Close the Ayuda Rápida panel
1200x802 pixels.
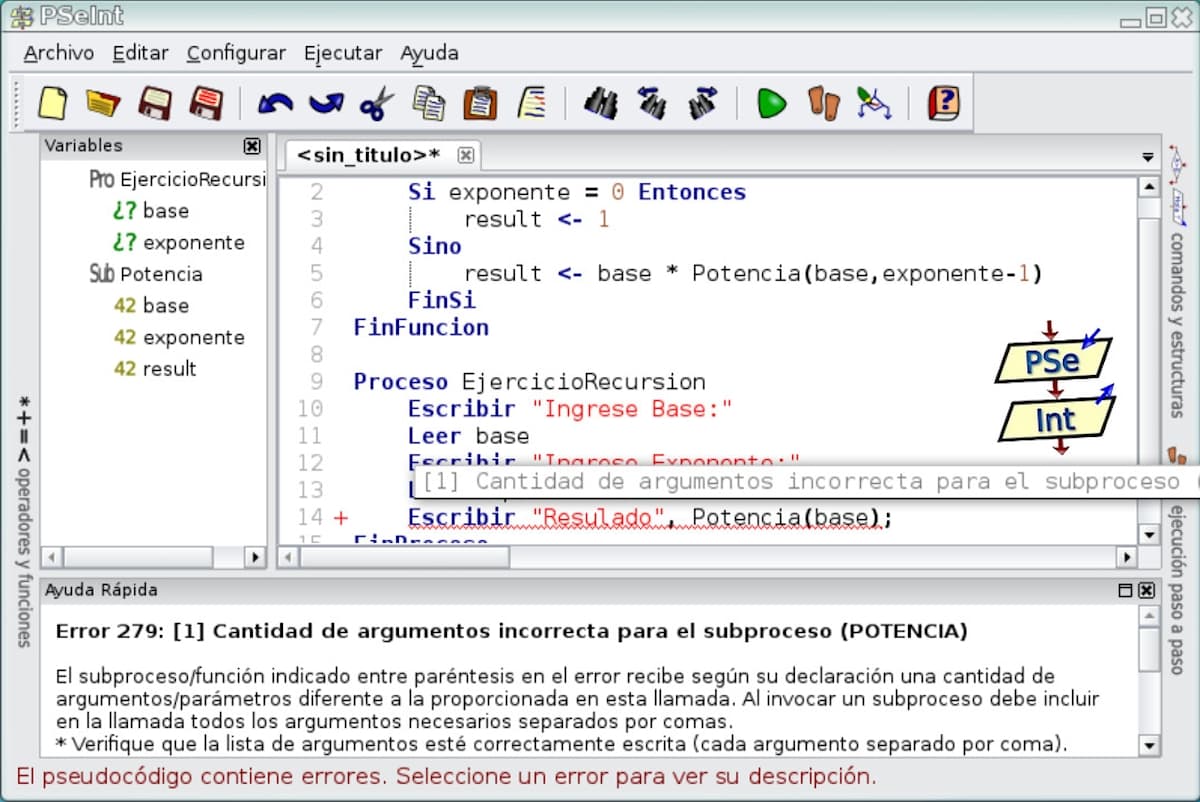click(1146, 590)
